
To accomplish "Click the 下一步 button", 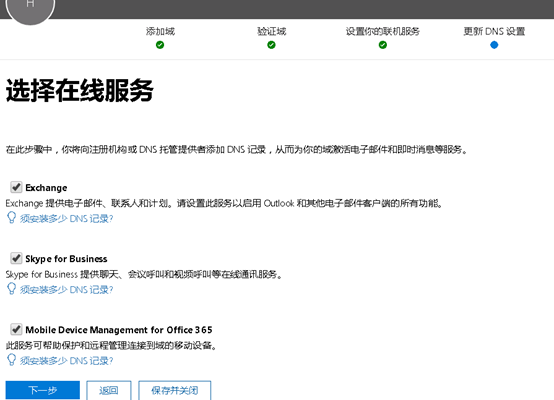I will click(43, 390).
